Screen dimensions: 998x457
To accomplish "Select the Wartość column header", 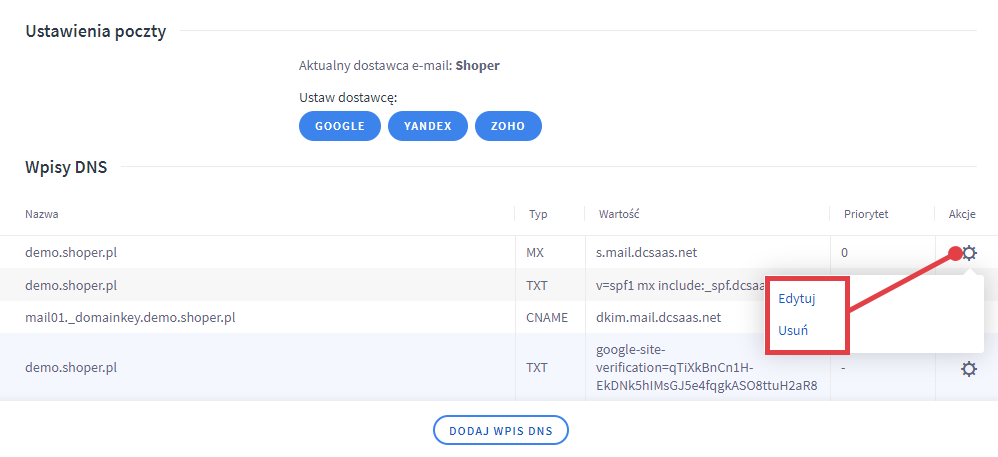I will click(x=618, y=214).
